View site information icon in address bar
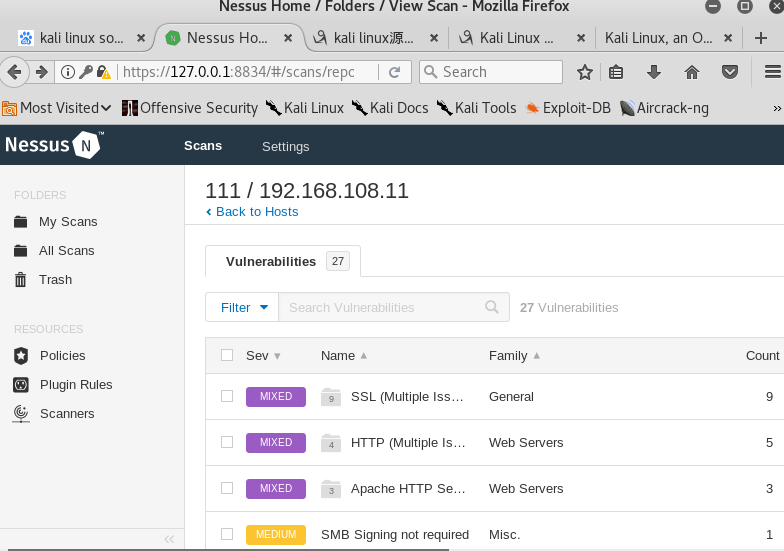Viewport: 784px width, 551px height. 68,72
